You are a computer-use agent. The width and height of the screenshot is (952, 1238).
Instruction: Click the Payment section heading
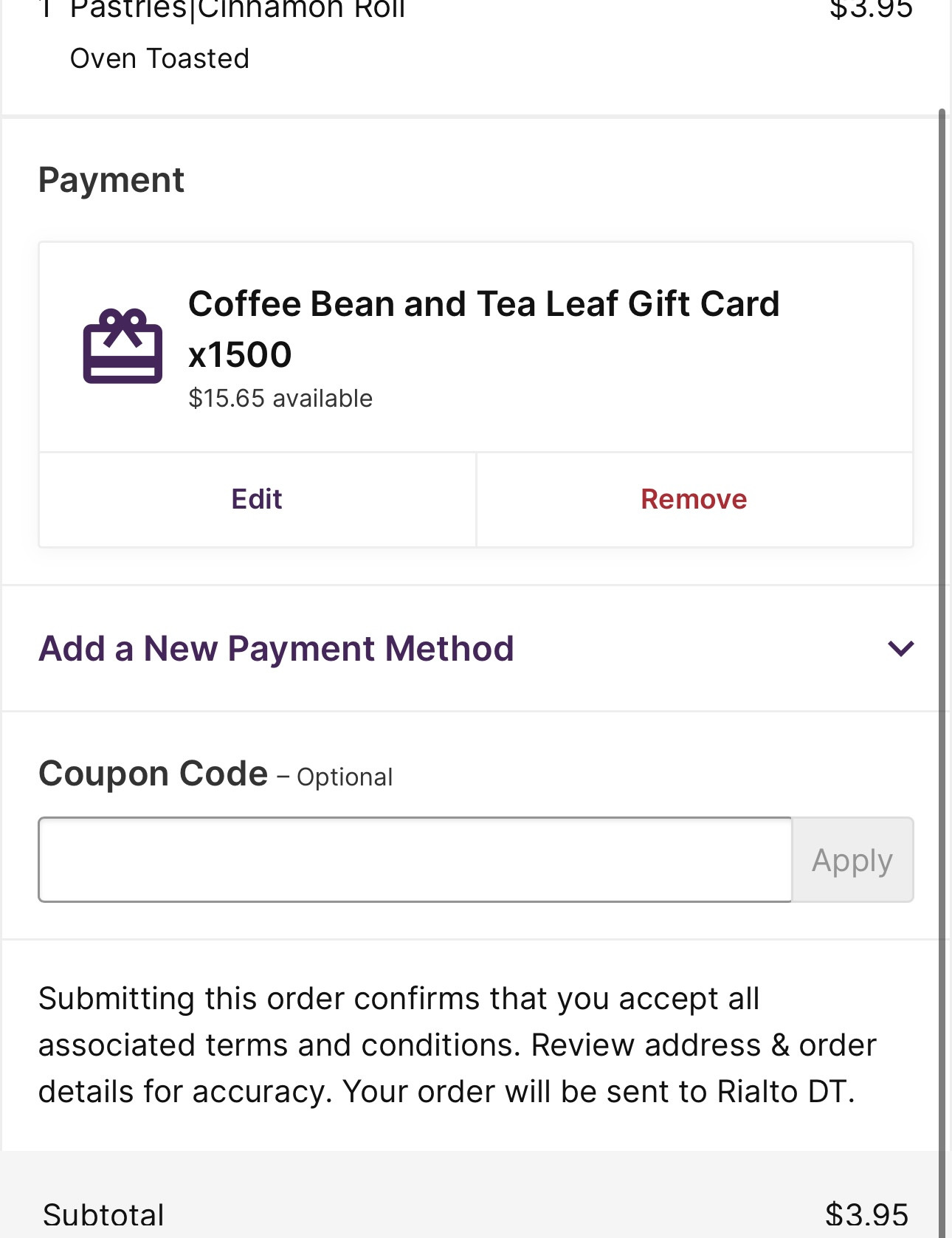[111, 180]
